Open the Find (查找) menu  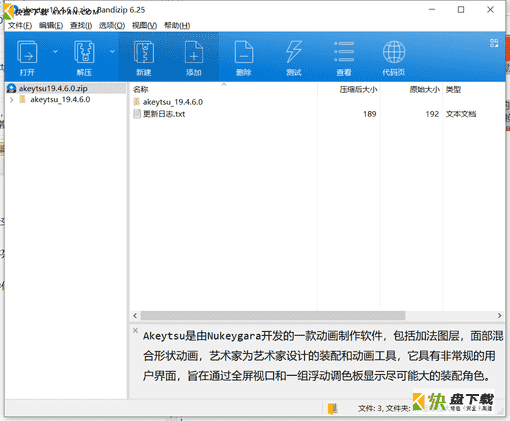pyautogui.click(x=81, y=25)
